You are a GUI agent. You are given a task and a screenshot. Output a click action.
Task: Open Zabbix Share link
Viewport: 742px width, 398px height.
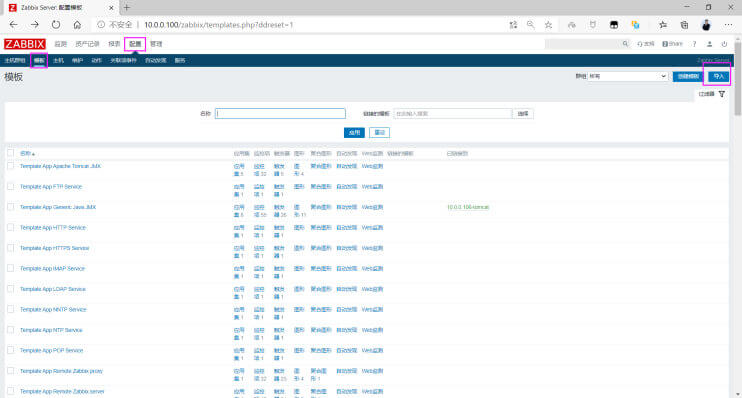(672, 44)
